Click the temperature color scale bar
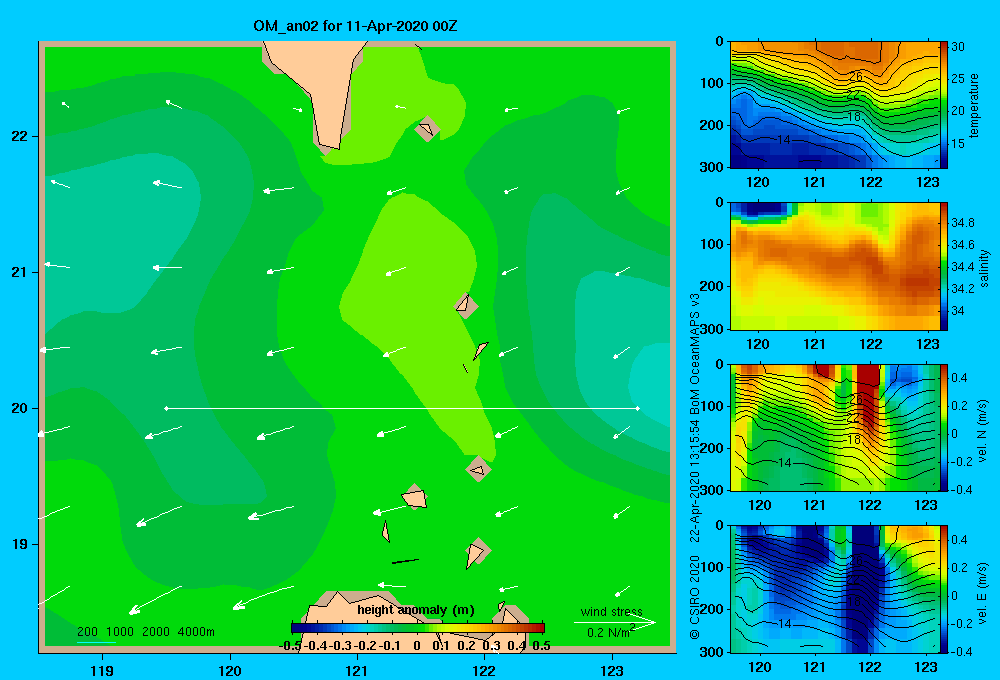The height and width of the screenshot is (680, 1000). coord(944,105)
